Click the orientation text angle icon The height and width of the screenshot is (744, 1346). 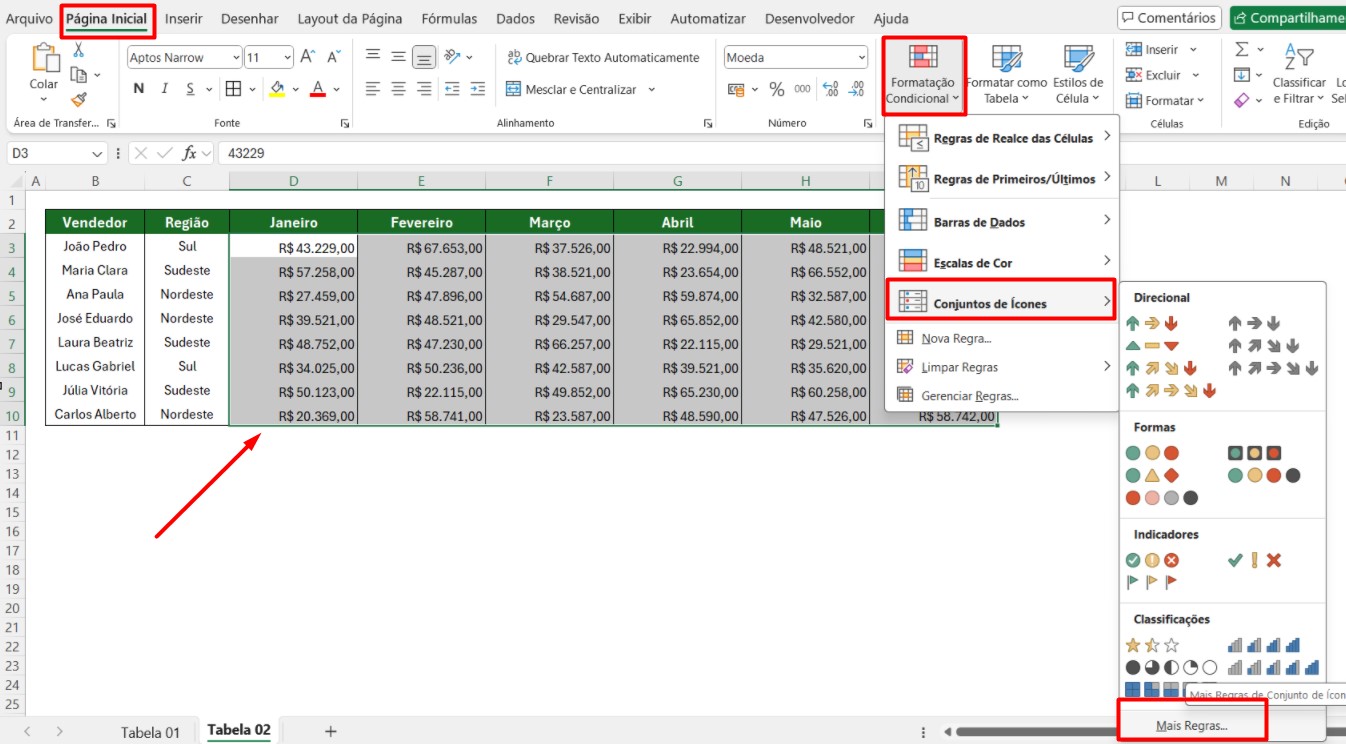pyautogui.click(x=452, y=57)
